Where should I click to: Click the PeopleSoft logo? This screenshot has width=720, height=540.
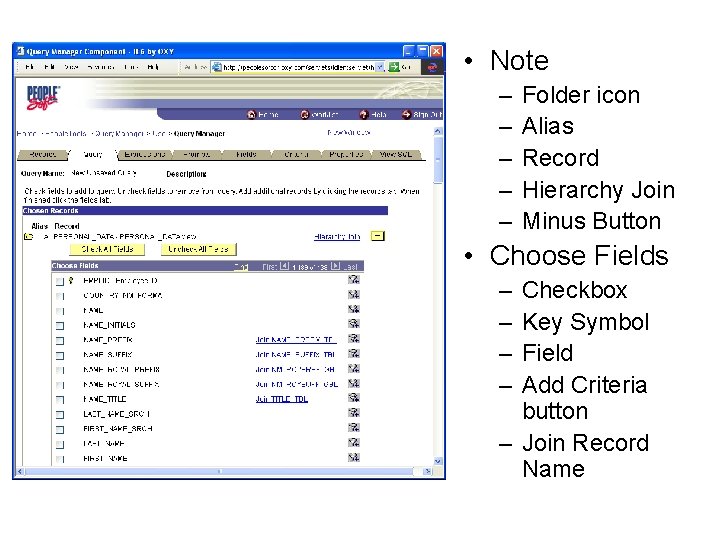[42, 97]
